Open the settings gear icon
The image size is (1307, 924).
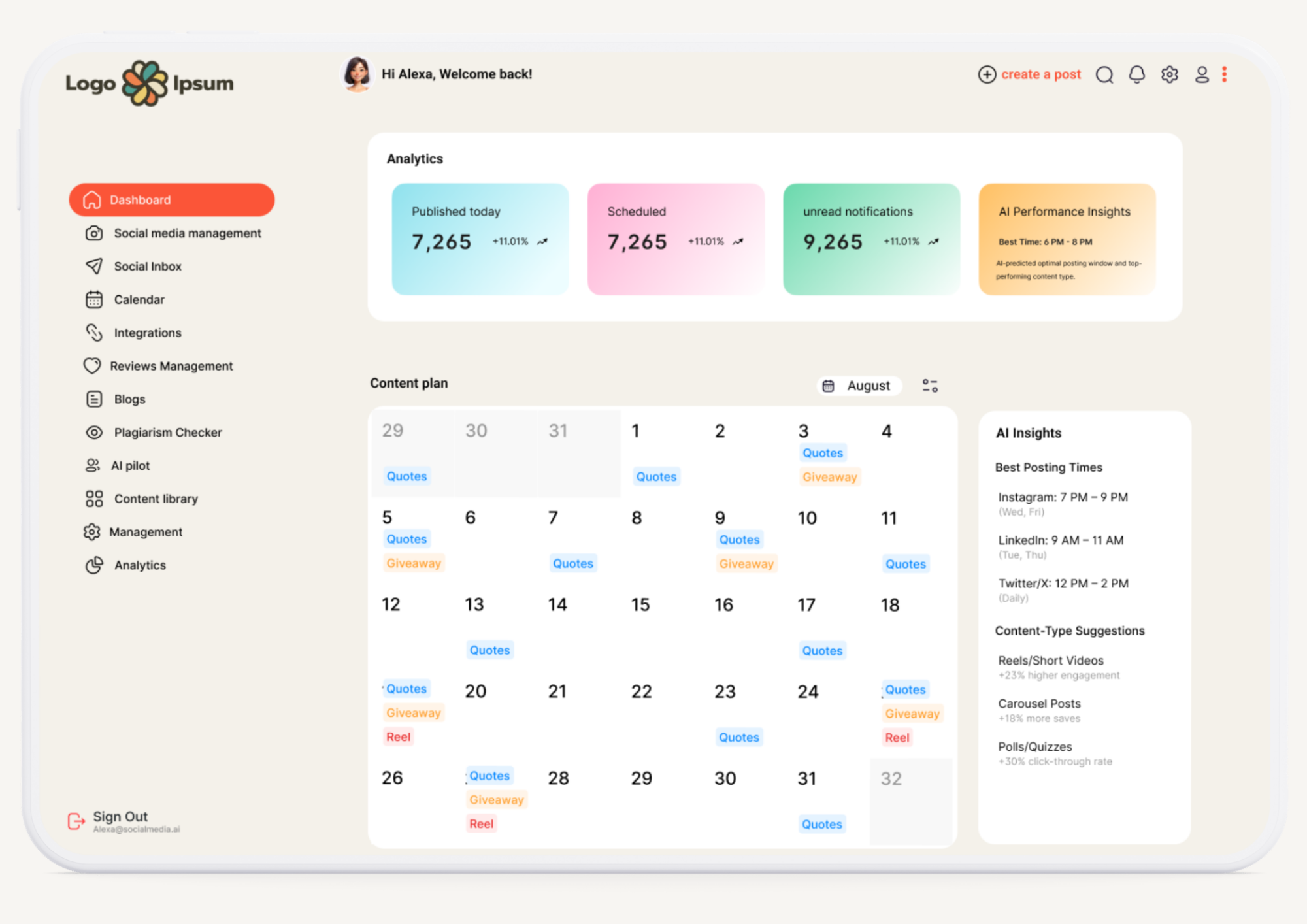(1169, 74)
